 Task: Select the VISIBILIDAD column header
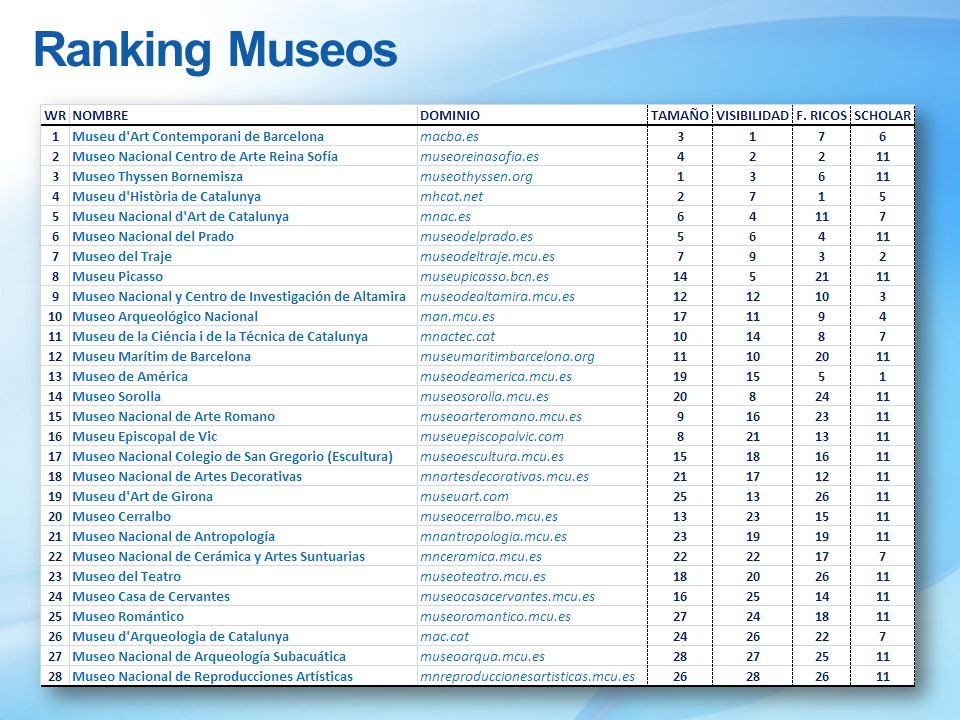click(752, 116)
